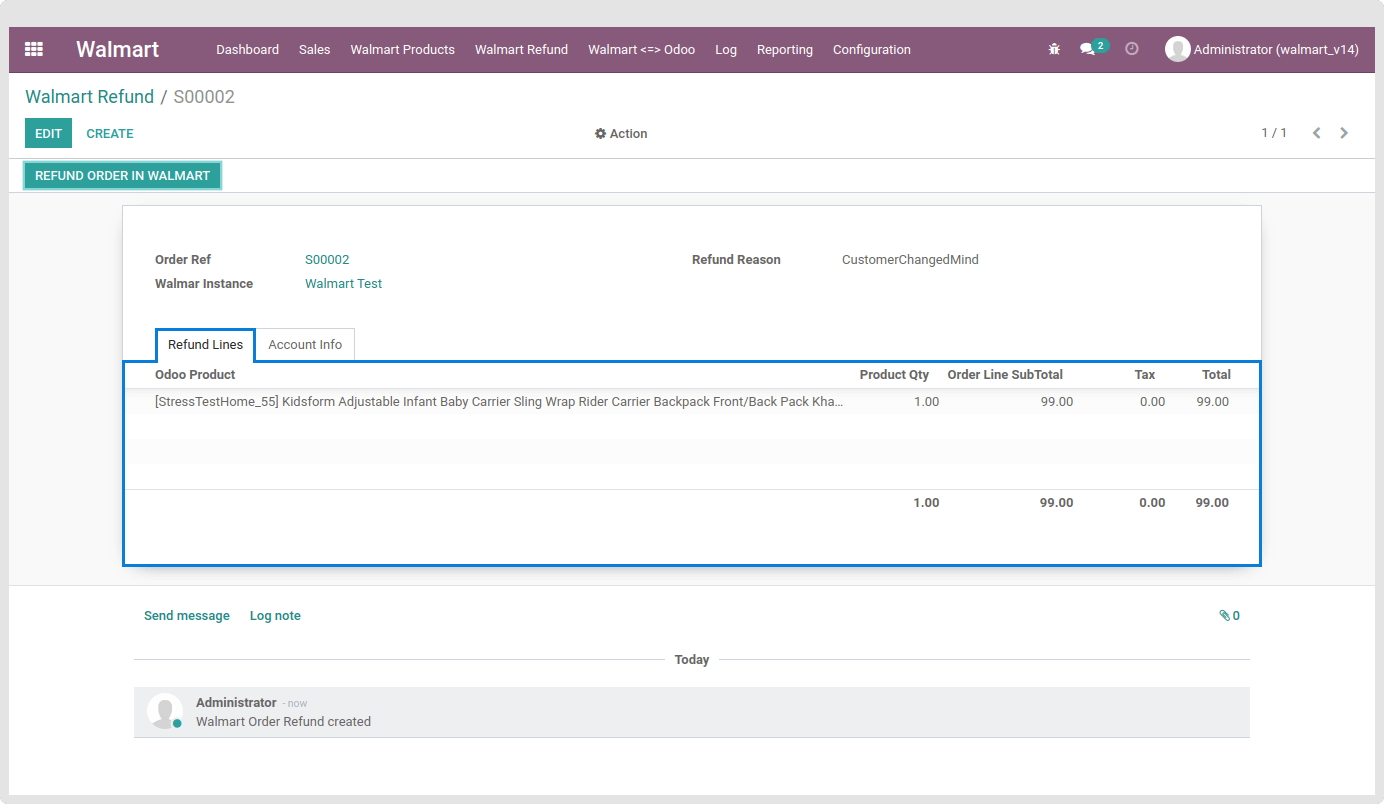
Task: Open the Configuration menu
Action: 872,49
